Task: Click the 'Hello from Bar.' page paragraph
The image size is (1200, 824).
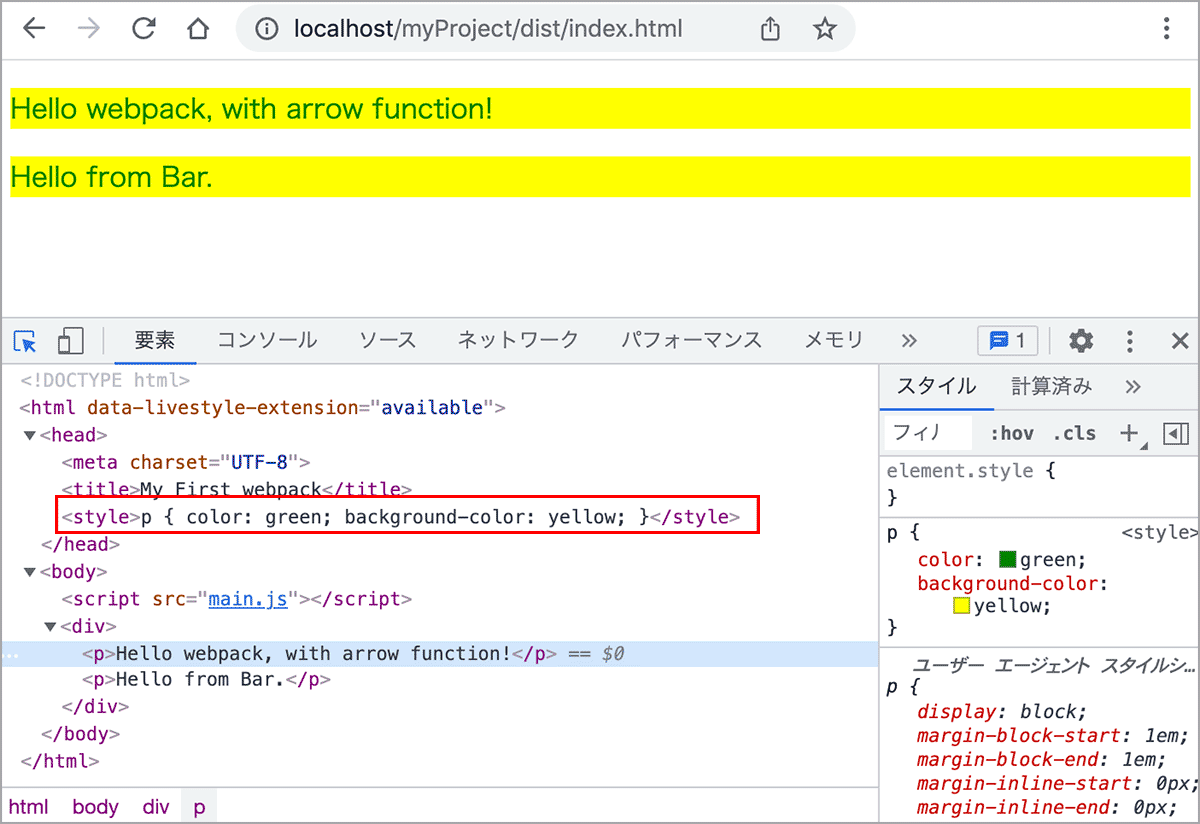Action: (x=600, y=177)
